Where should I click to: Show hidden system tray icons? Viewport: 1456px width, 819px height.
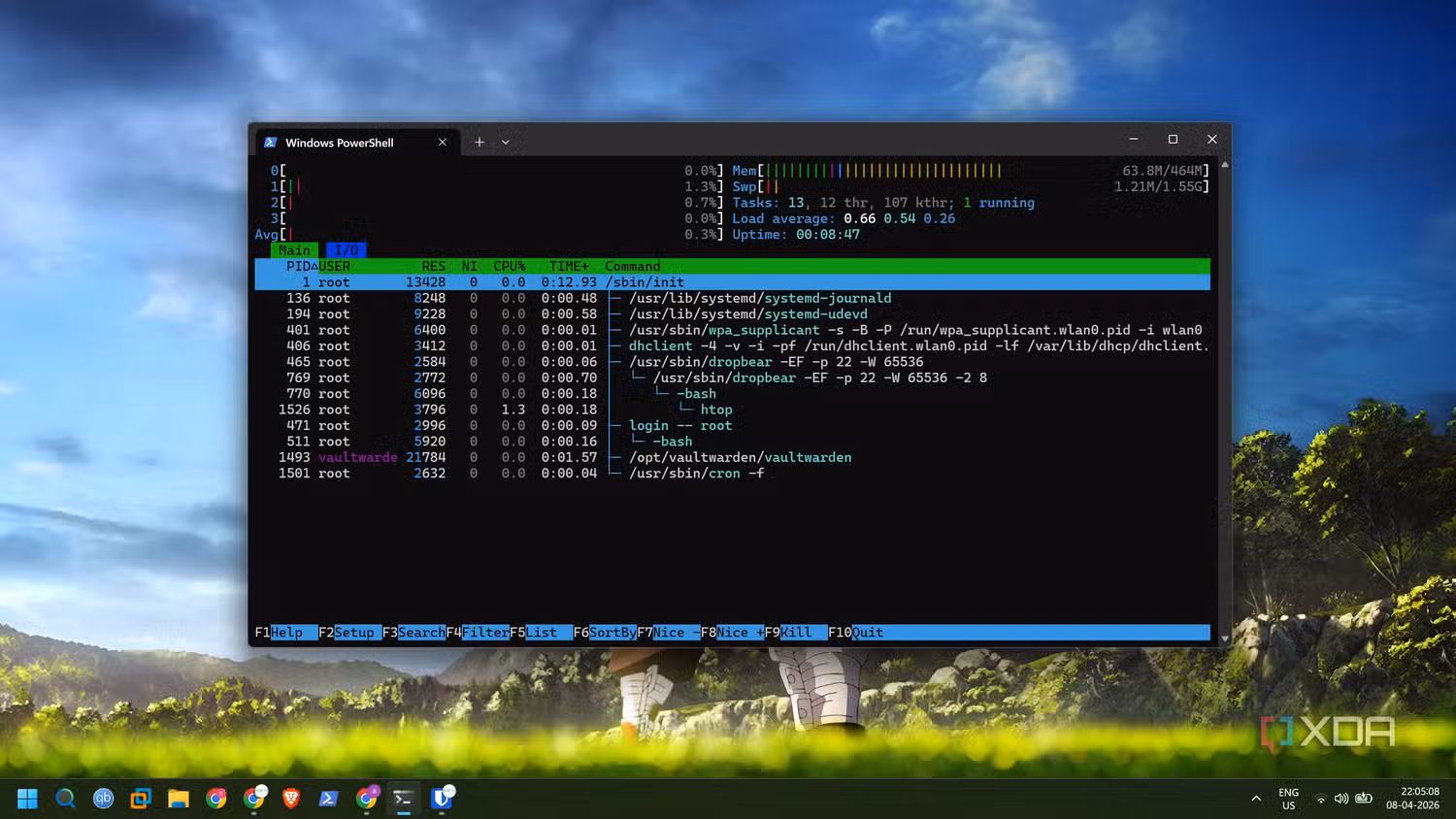1256,799
